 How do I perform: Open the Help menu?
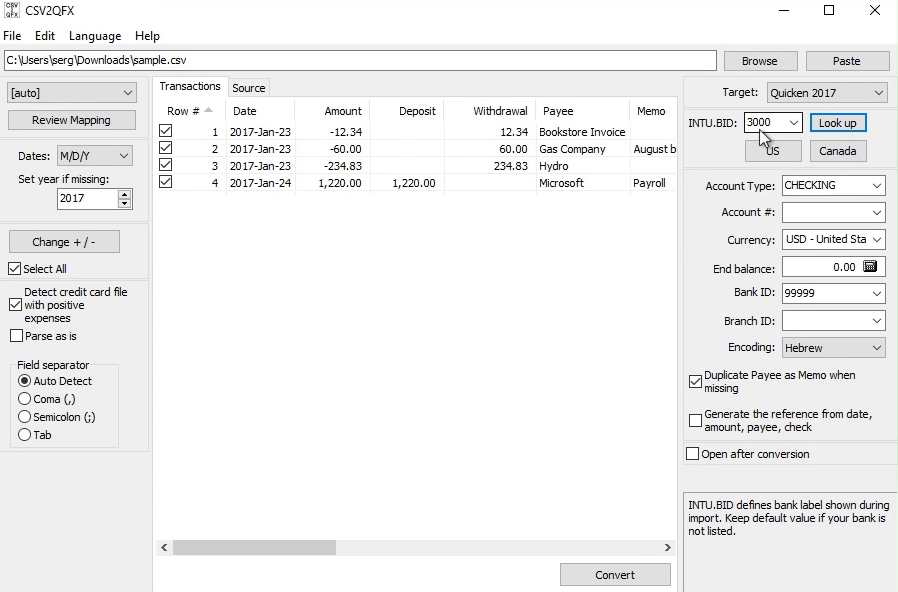click(x=147, y=35)
